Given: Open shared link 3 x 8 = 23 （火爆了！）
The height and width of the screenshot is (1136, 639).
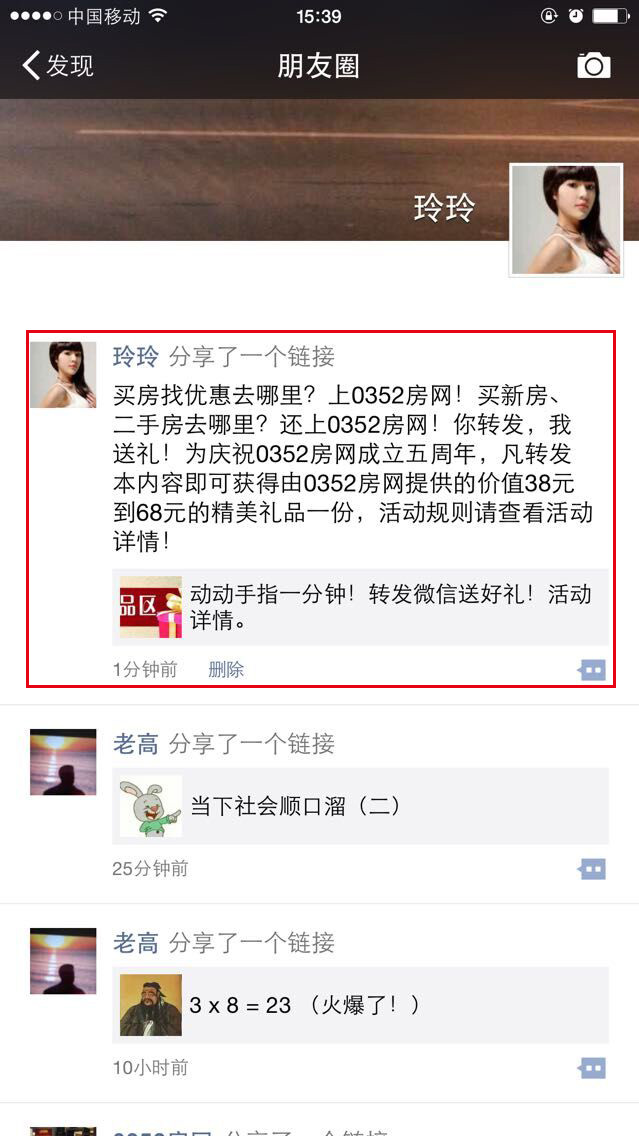Looking at the screenshot, I should click(x=360, y=1005).
